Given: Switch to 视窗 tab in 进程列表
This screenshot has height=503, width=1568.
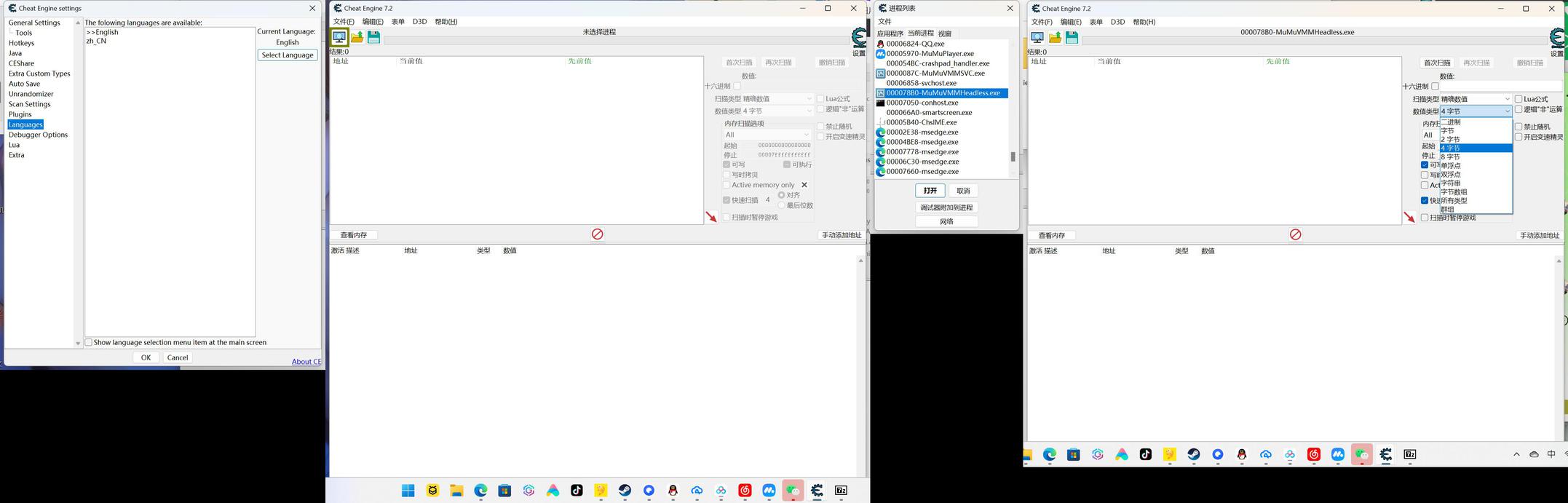Looking at the screenshot, I should tap(945, 33).
